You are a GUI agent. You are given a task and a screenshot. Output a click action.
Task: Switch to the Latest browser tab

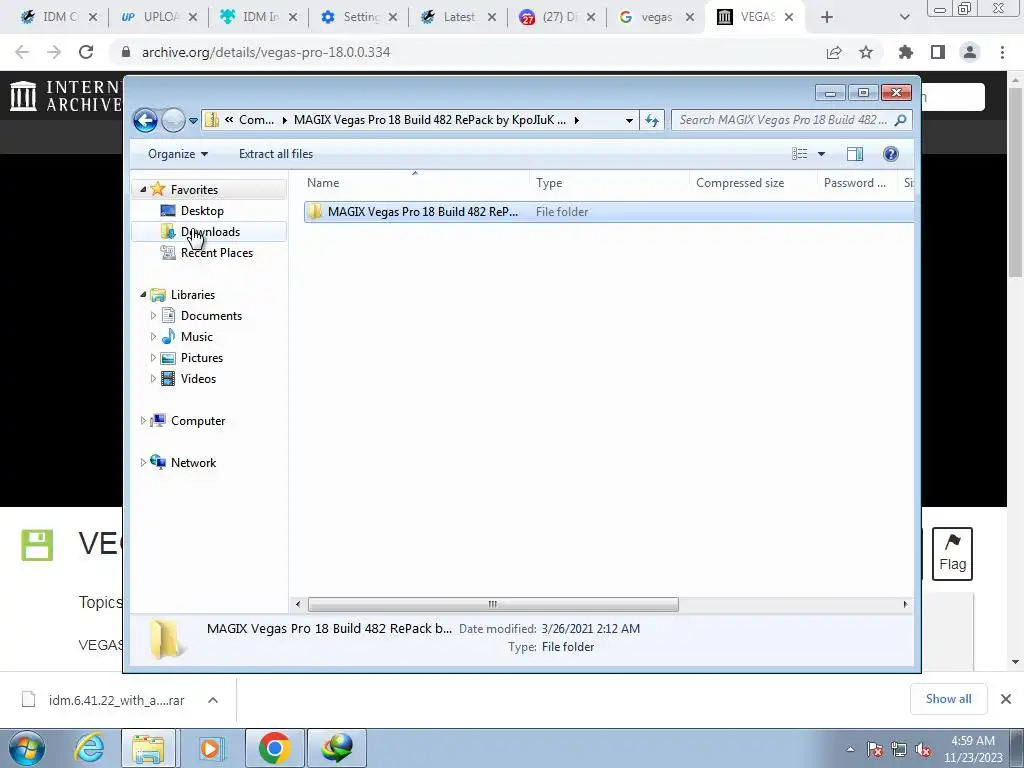458,17
